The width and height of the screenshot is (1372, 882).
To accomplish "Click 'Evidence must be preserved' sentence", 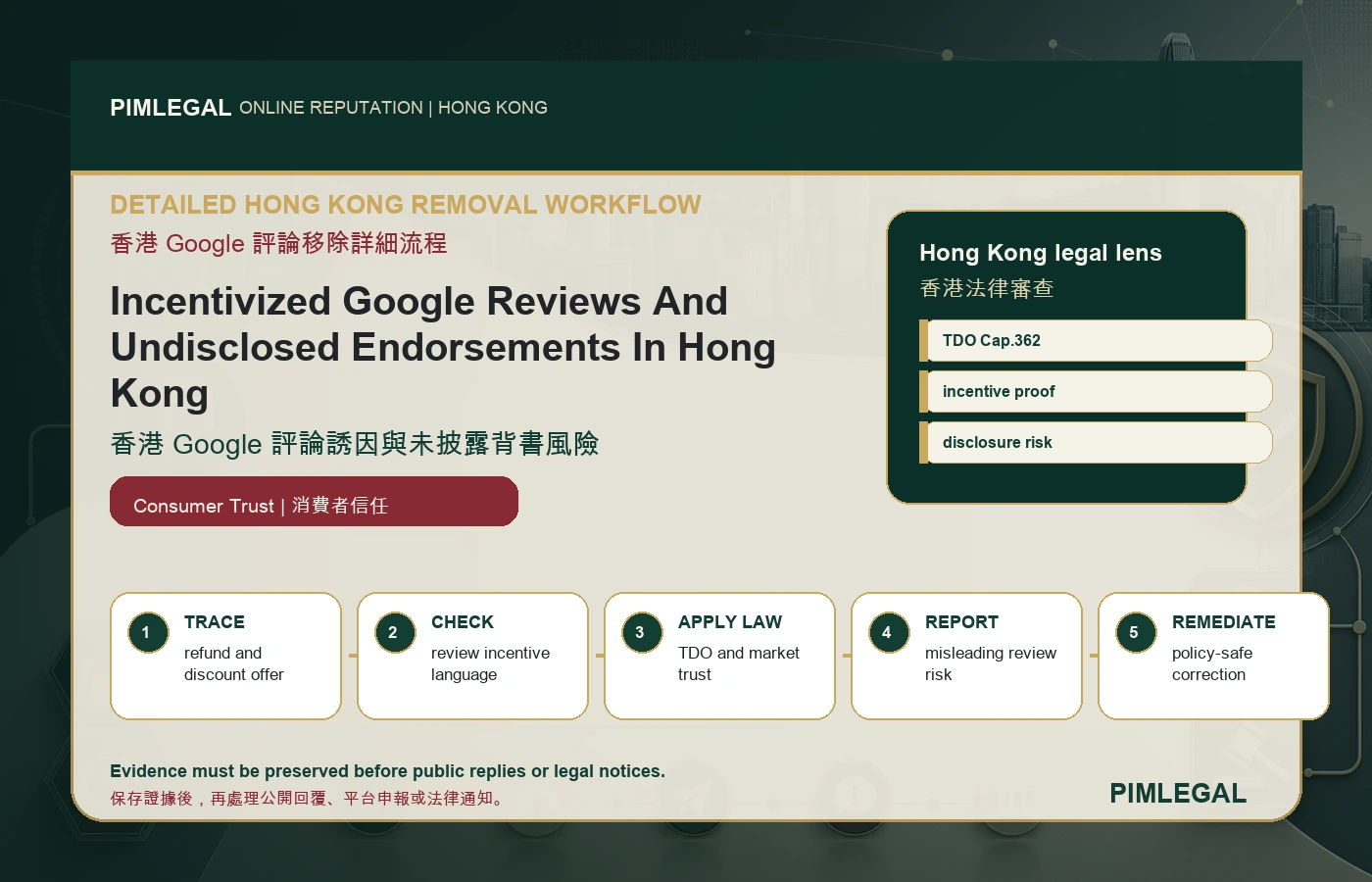I will (387, 771).
